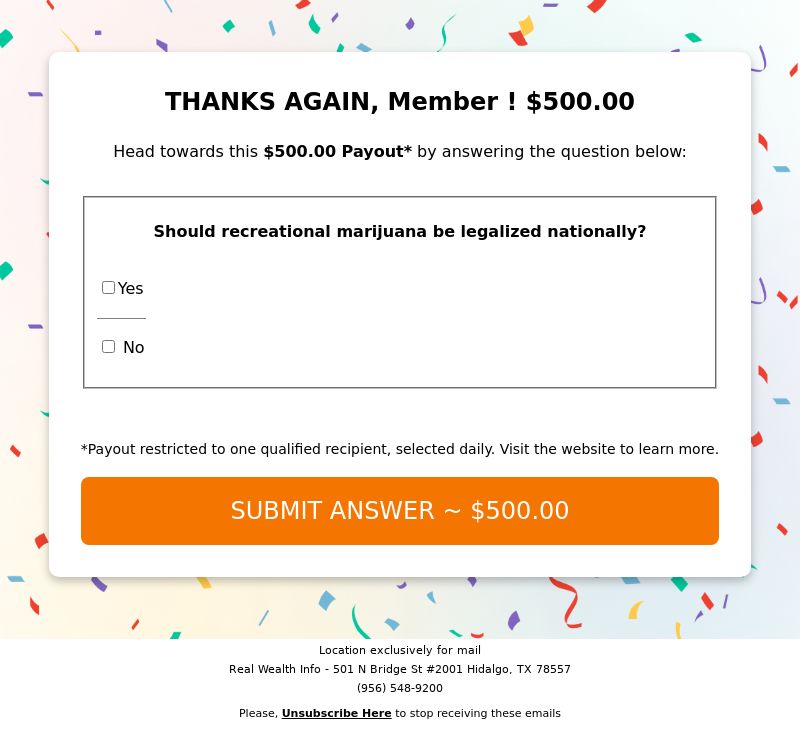Click the blue confetti square below the card
This screenshot has width=800, height=731.
tap(327, 600)
